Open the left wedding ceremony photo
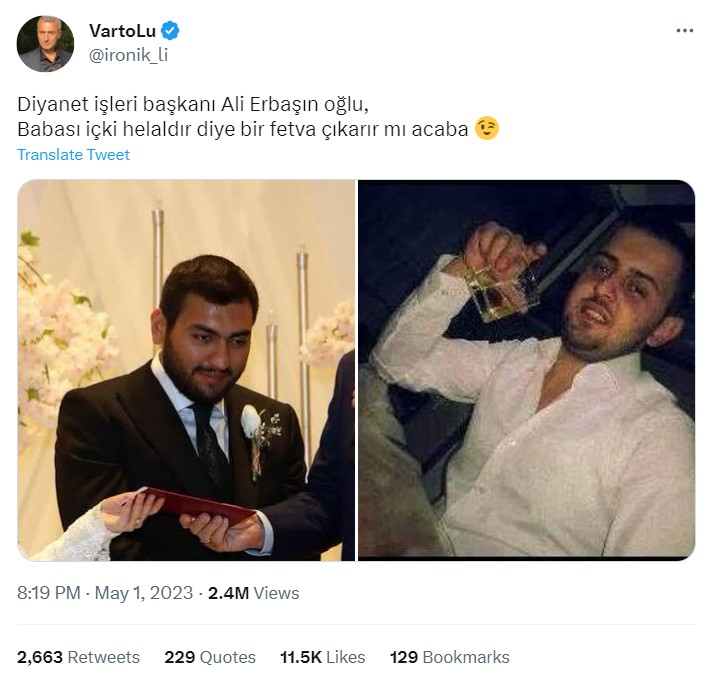 (186, 370)
